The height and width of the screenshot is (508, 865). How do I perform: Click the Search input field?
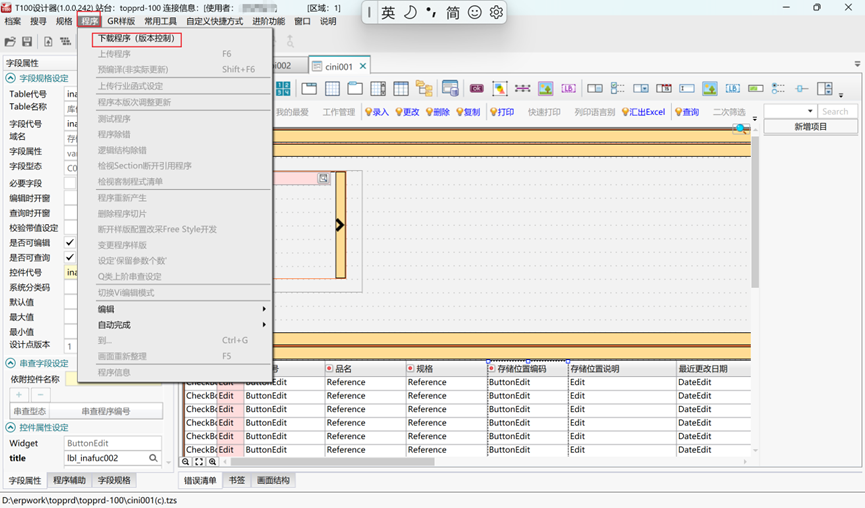(837, 111)
